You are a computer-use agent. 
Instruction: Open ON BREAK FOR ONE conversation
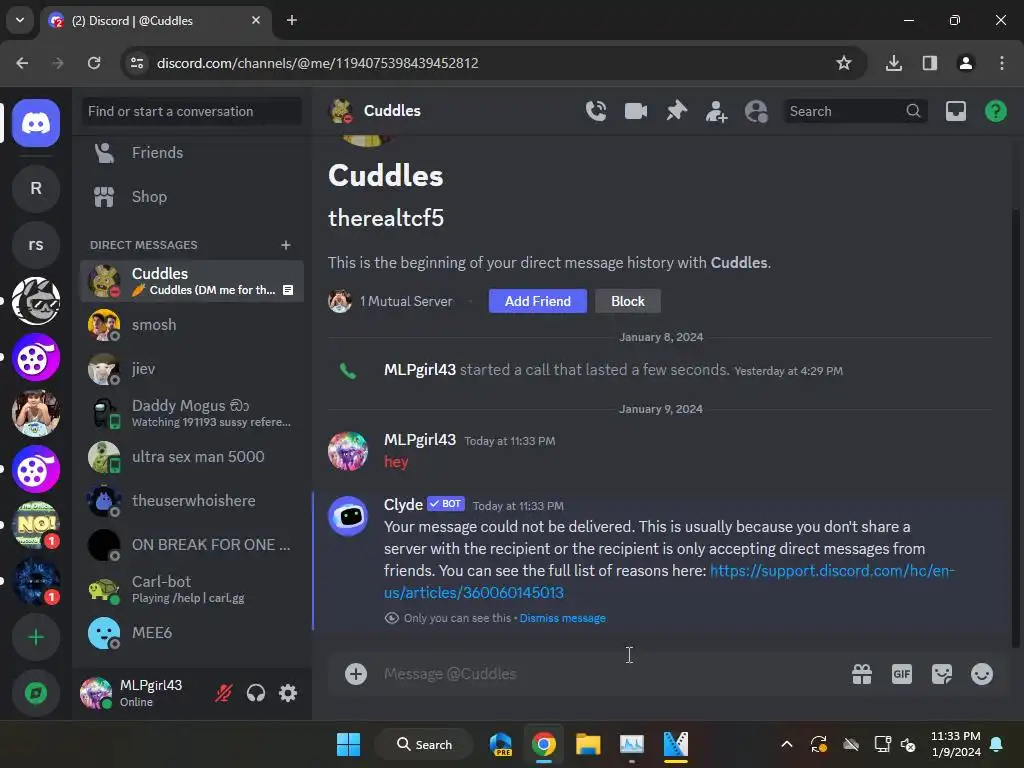pyautogui.click(x=191, y=545)
